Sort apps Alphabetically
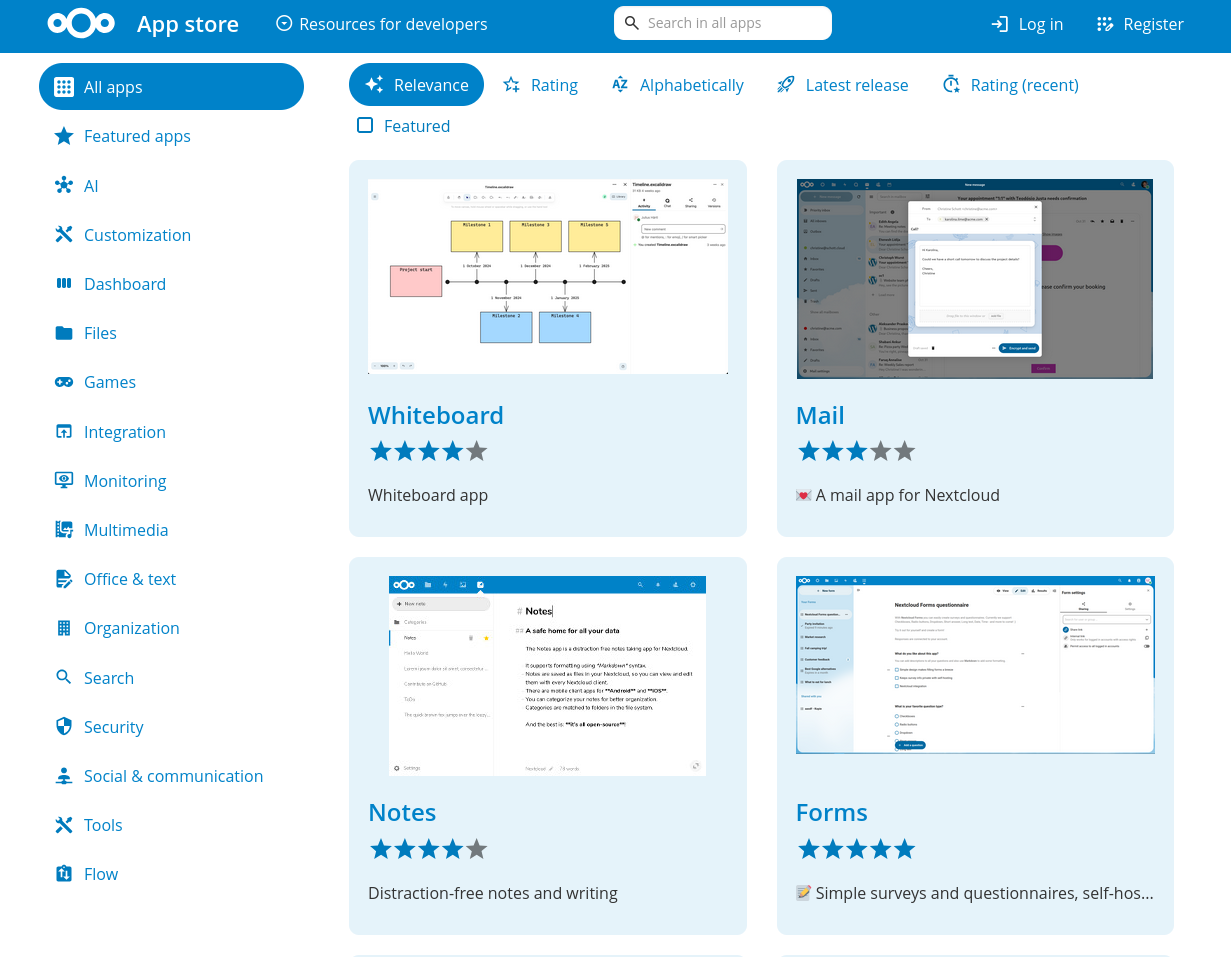1231x957 pixels. tap(677, 85)
